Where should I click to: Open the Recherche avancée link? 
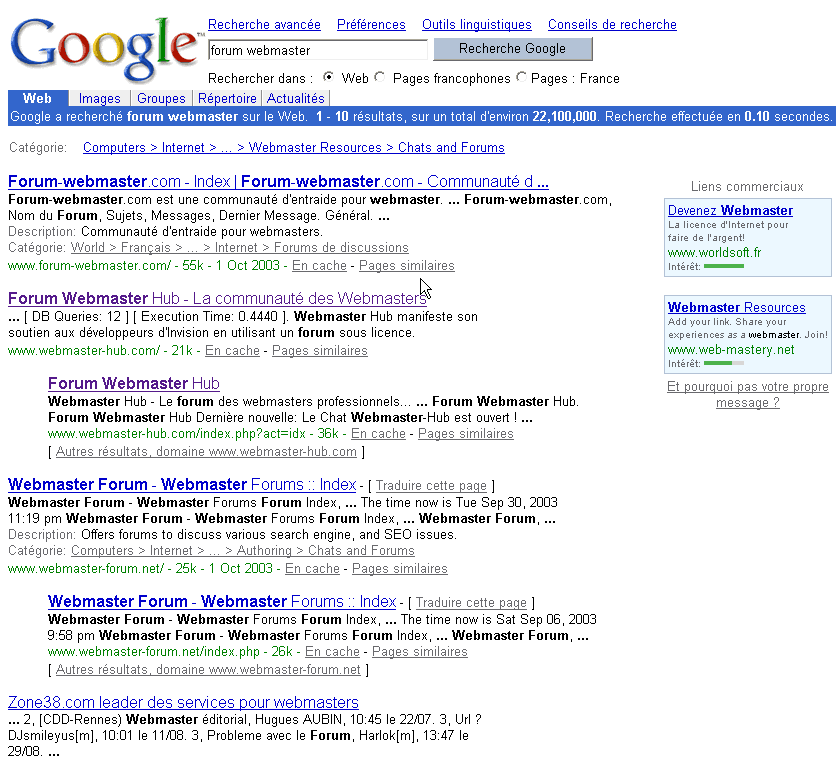[x=264, y=25]
